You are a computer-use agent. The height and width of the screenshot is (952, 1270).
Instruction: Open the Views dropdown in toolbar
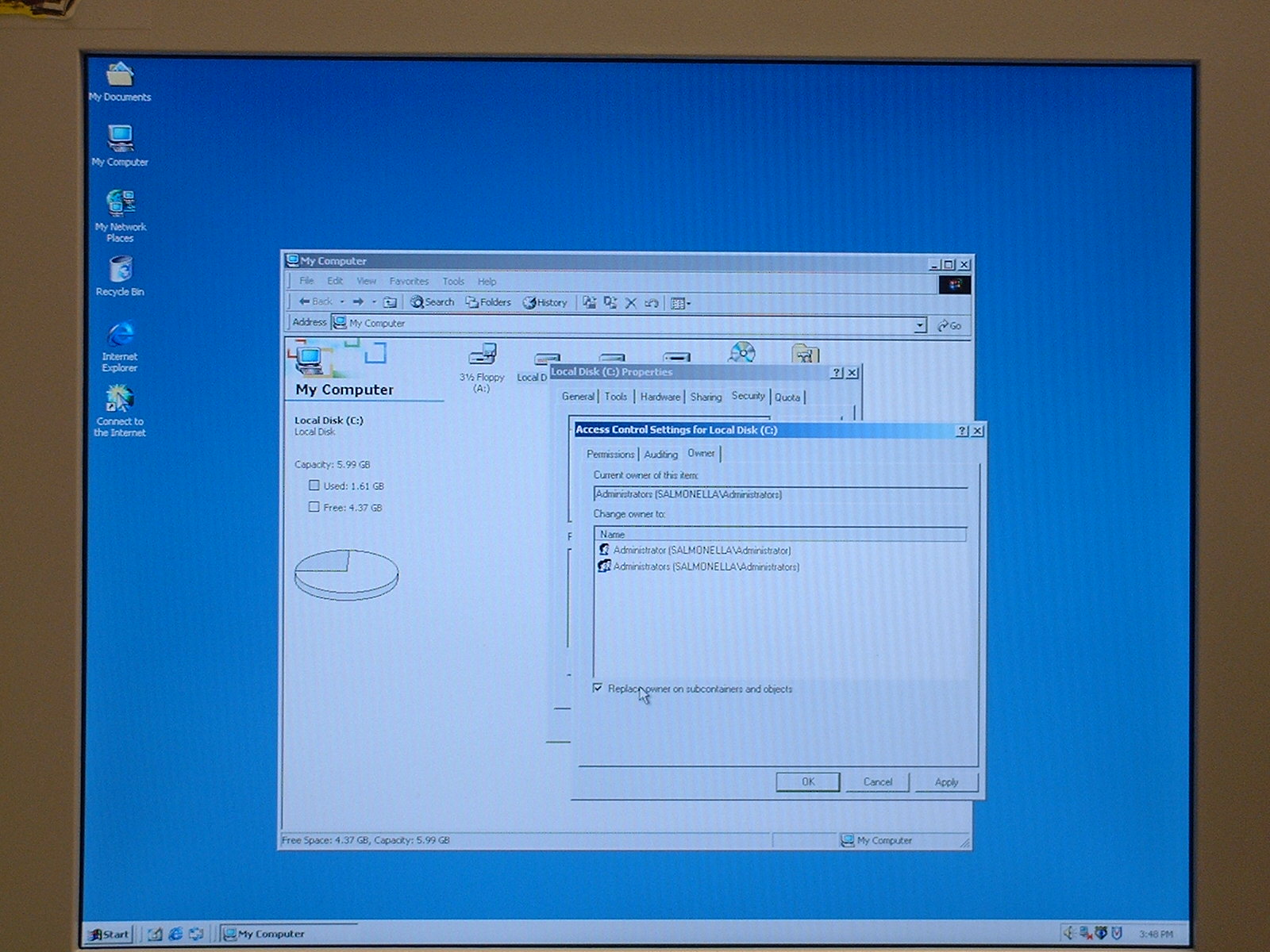click(x=680, y=303)
